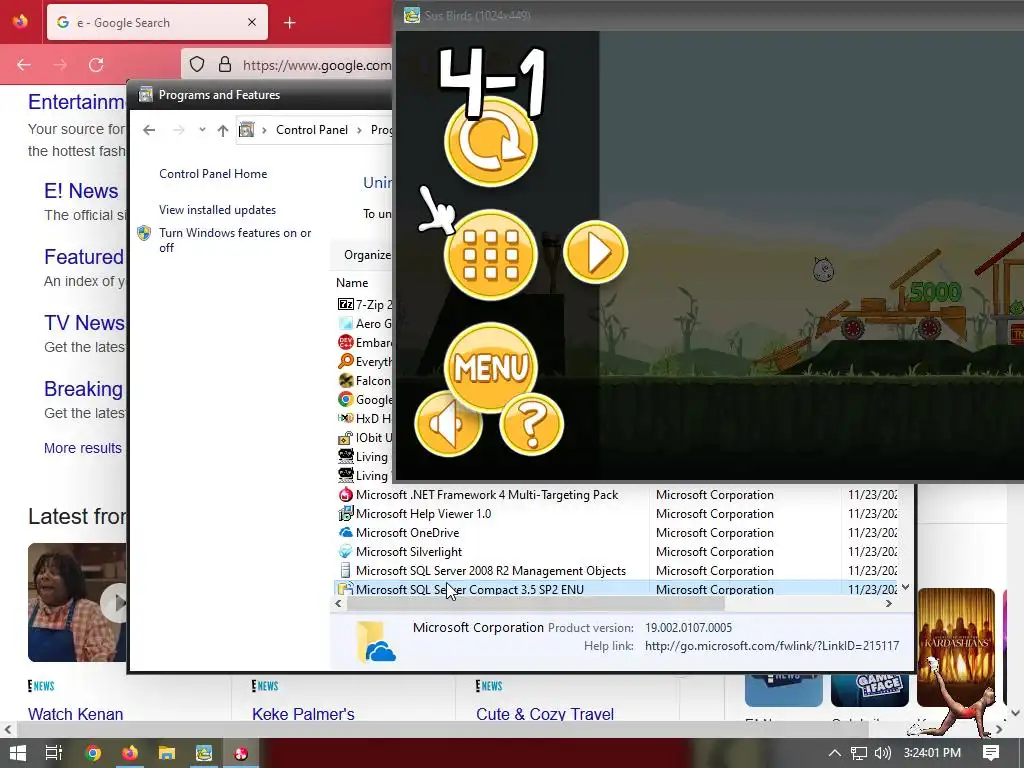Image resolution: width=1024 pixels, height=768 pixels.
Task: Select Microsoft .NET Framework 4 Multi-Targeting Pack
Action: 487,495
